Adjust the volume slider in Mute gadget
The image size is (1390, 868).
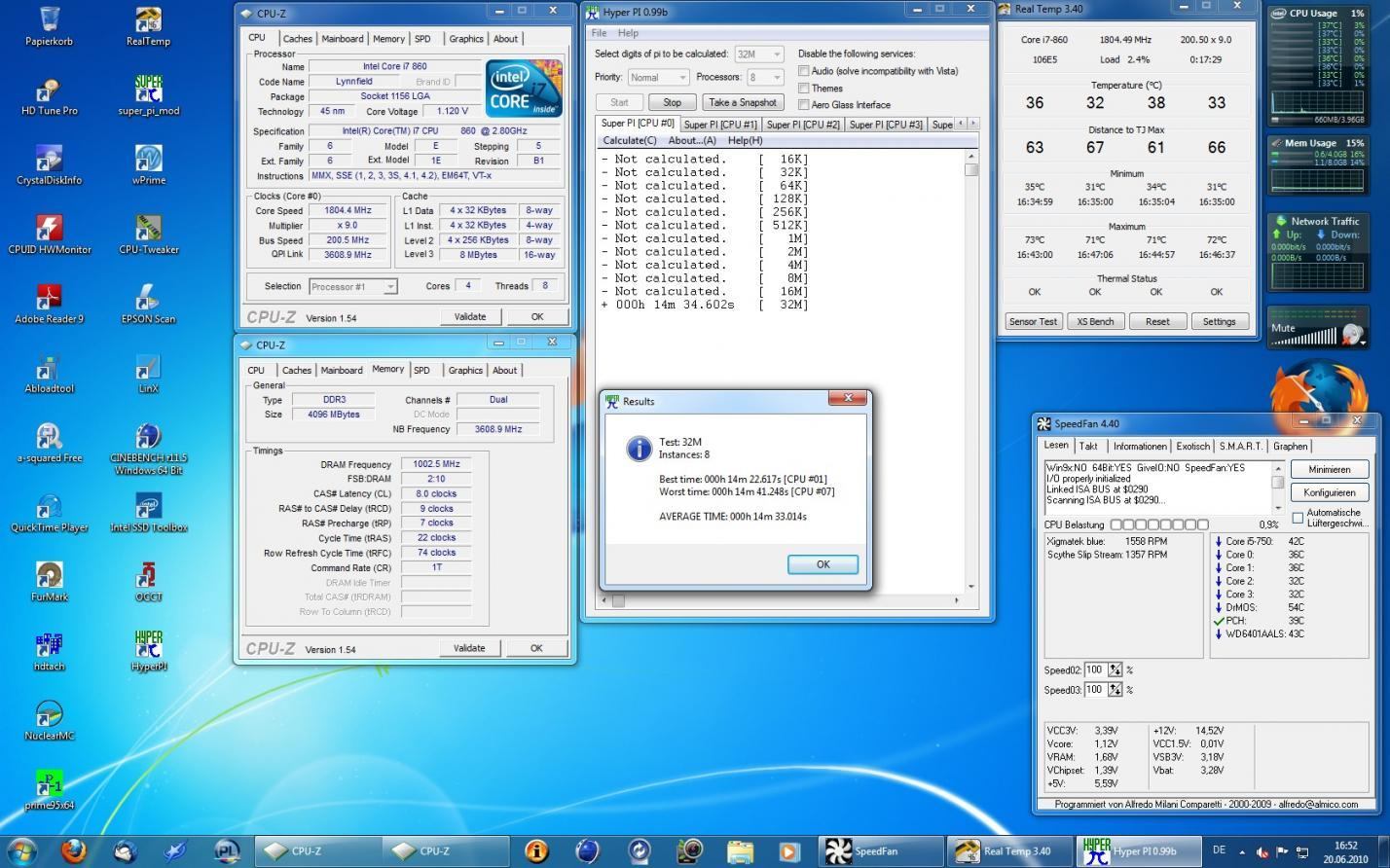pyautogui.click(x=1304, y=337)
